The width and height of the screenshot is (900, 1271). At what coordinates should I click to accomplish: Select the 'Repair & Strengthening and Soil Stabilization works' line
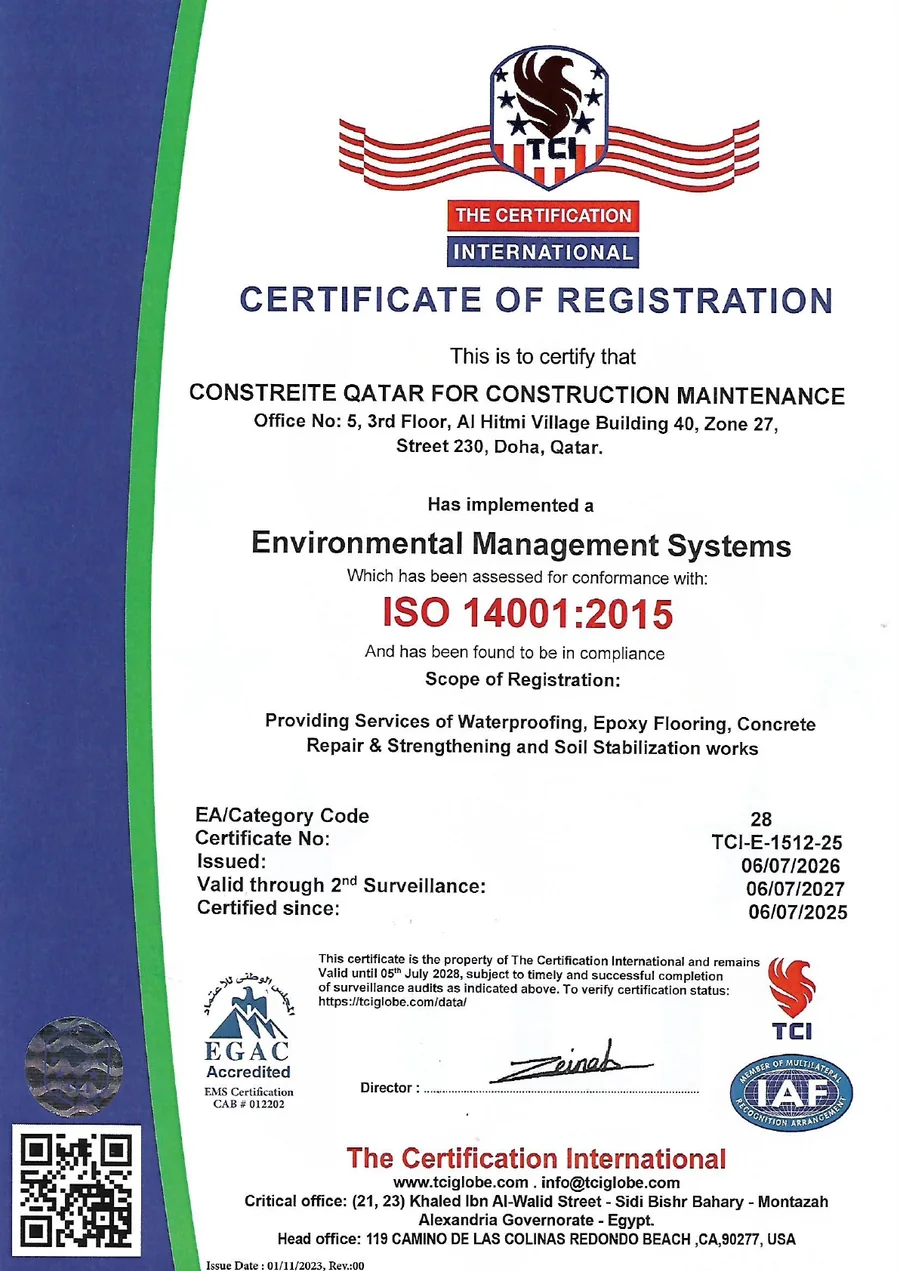click(532, 748)
